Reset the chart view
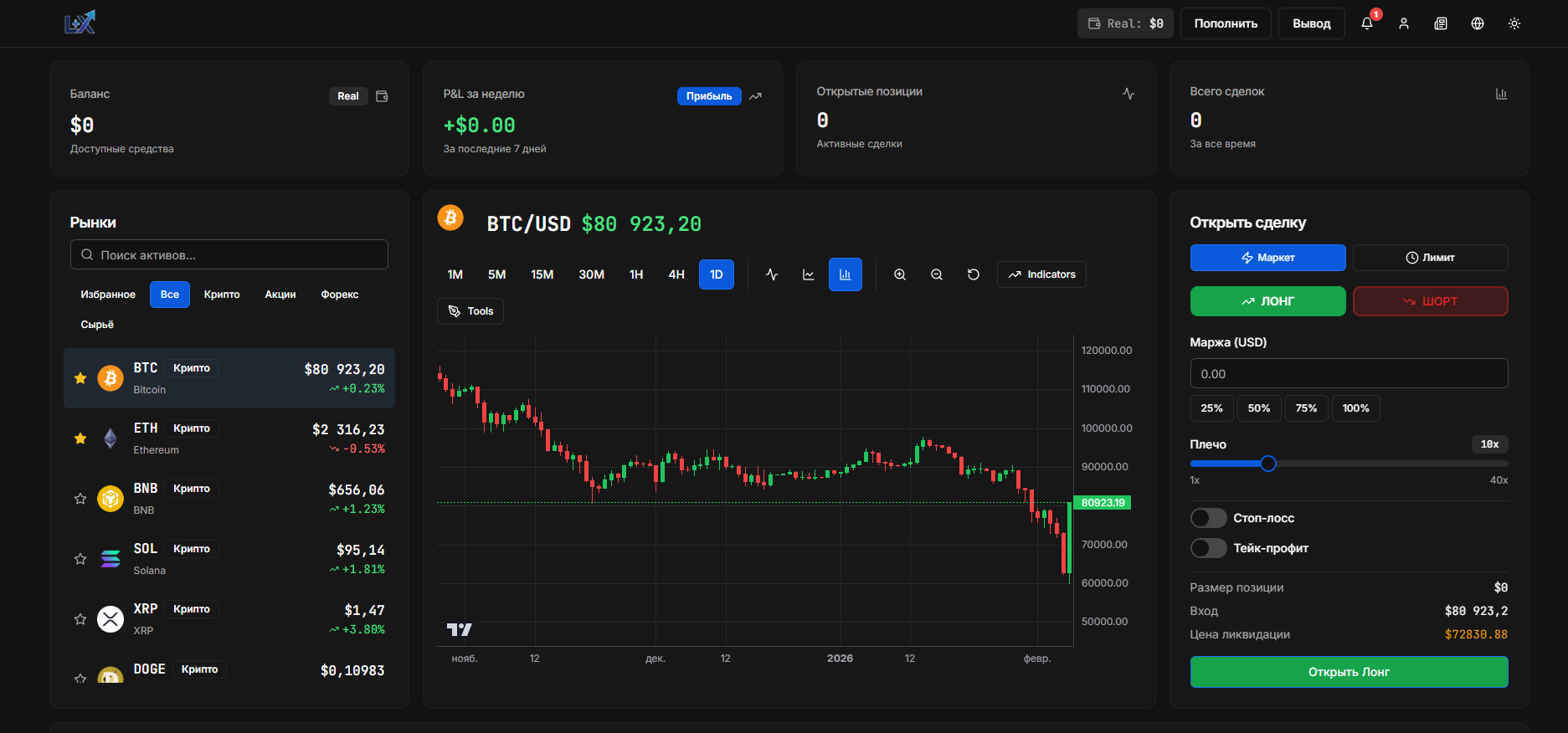Screen dimensions: 1568x733 pyautogui.click(x=974, y=274)
